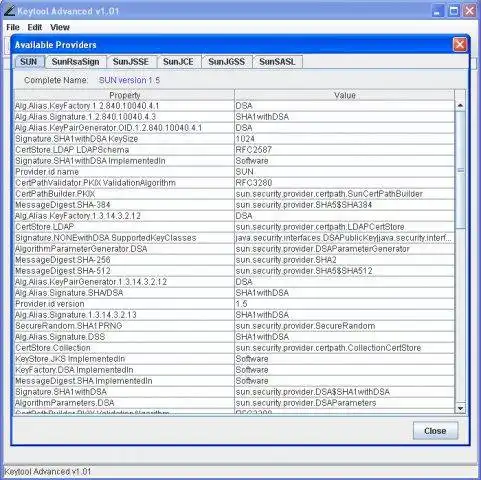Viewport: 481px width, 480px height.
Task: Select 'Signature.SHA1withDSA ImplementedIn' property
Action: [x=124, y=161]
